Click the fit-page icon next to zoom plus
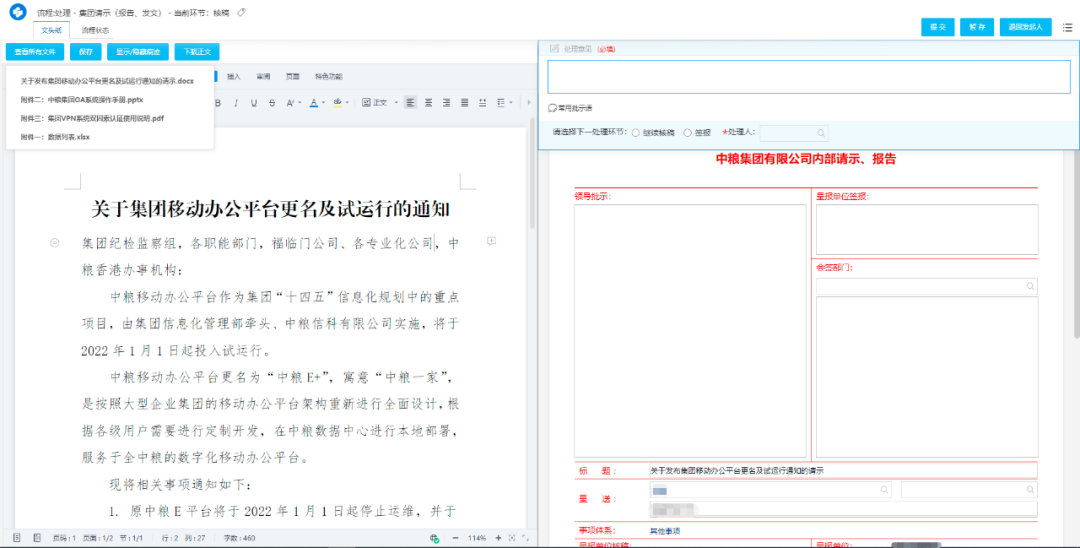This screenshot has height=548, width=1080. 512,538
